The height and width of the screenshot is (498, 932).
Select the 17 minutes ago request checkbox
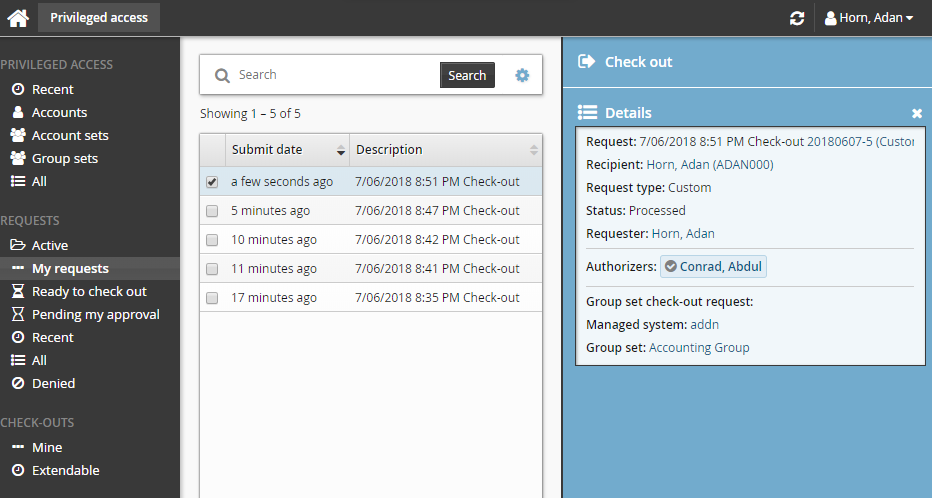[212, 298]
